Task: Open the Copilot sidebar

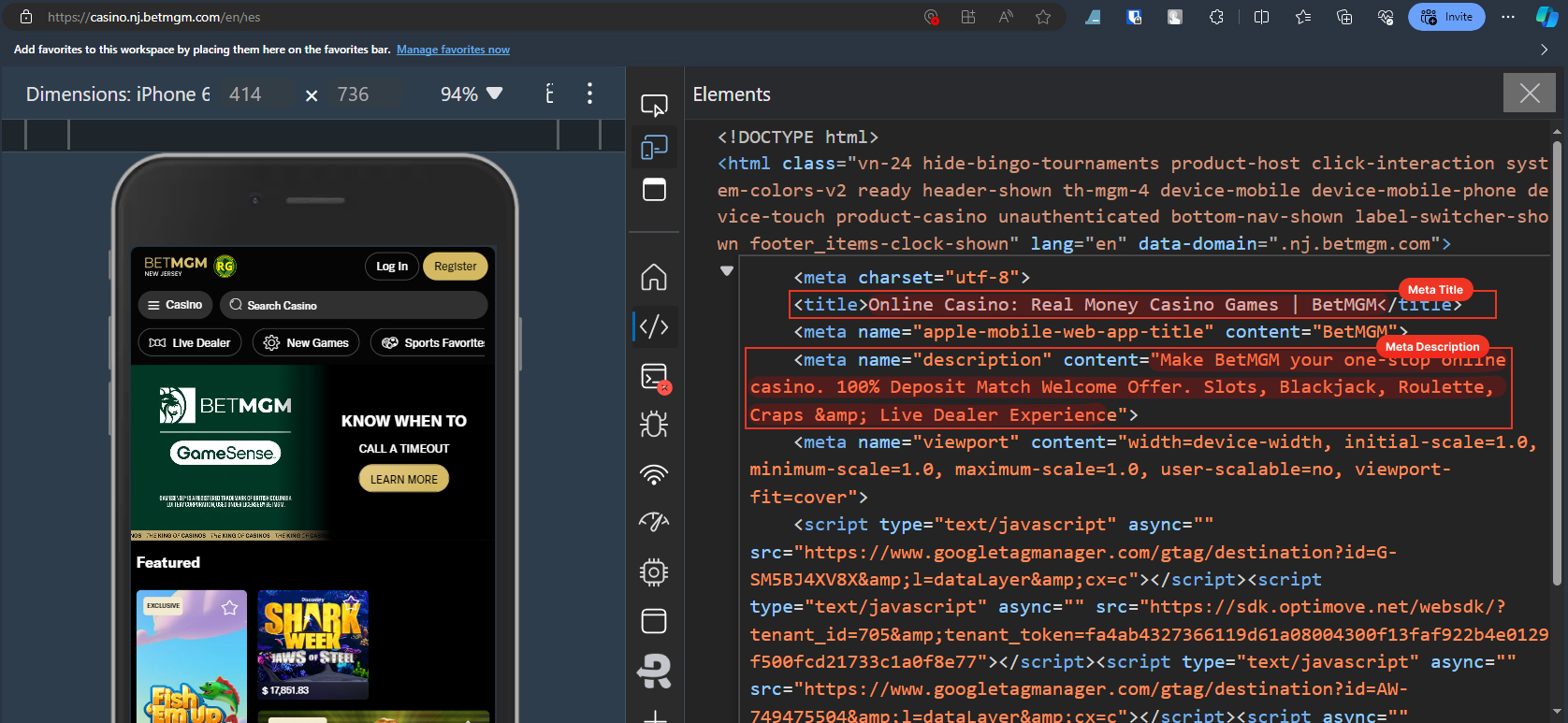Action: point(1547,17)
